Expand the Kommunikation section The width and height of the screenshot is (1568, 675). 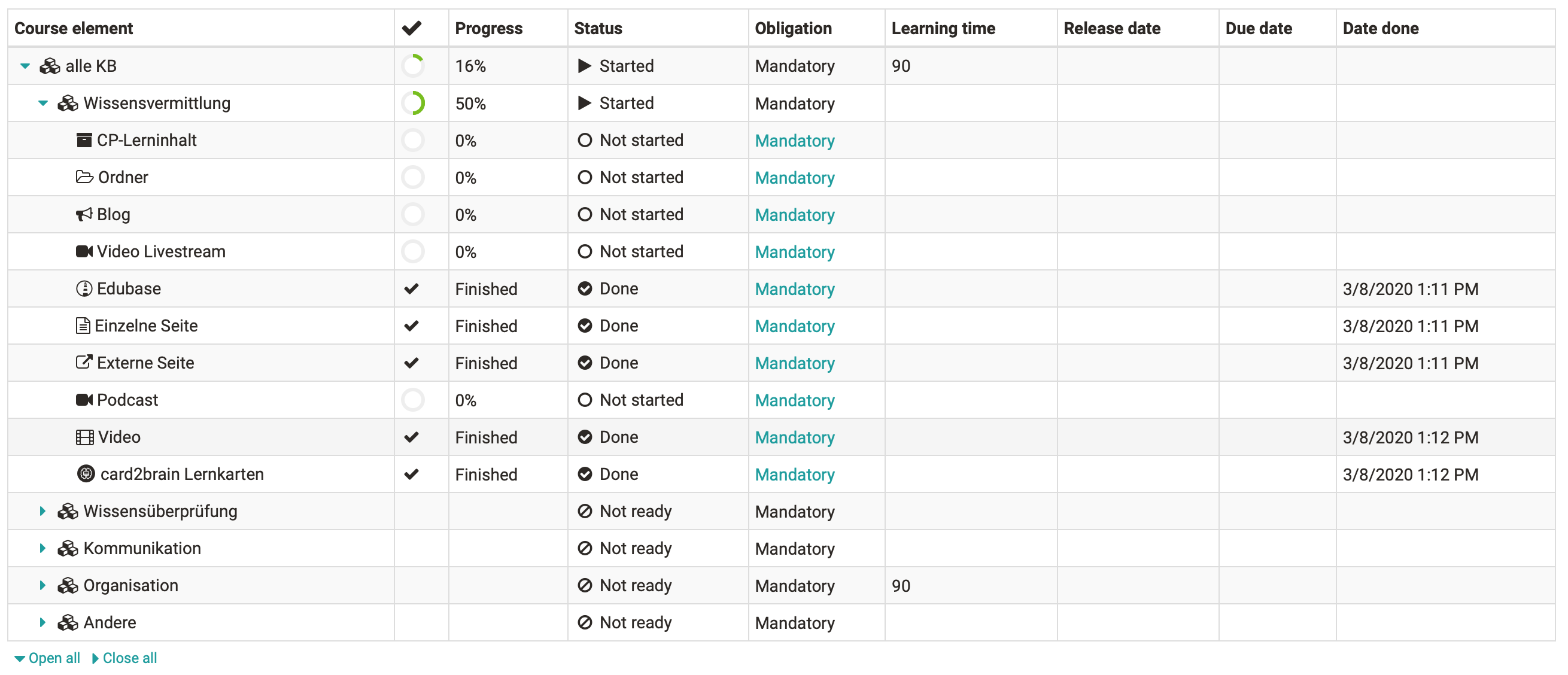coord(42,548)
